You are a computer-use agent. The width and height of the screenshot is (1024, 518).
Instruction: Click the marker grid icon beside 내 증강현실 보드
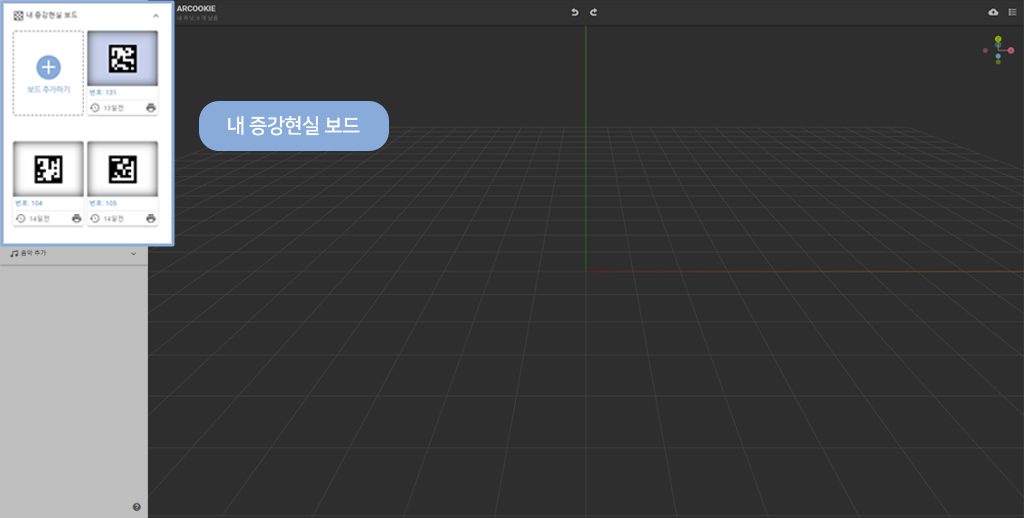tap(18, 15)
